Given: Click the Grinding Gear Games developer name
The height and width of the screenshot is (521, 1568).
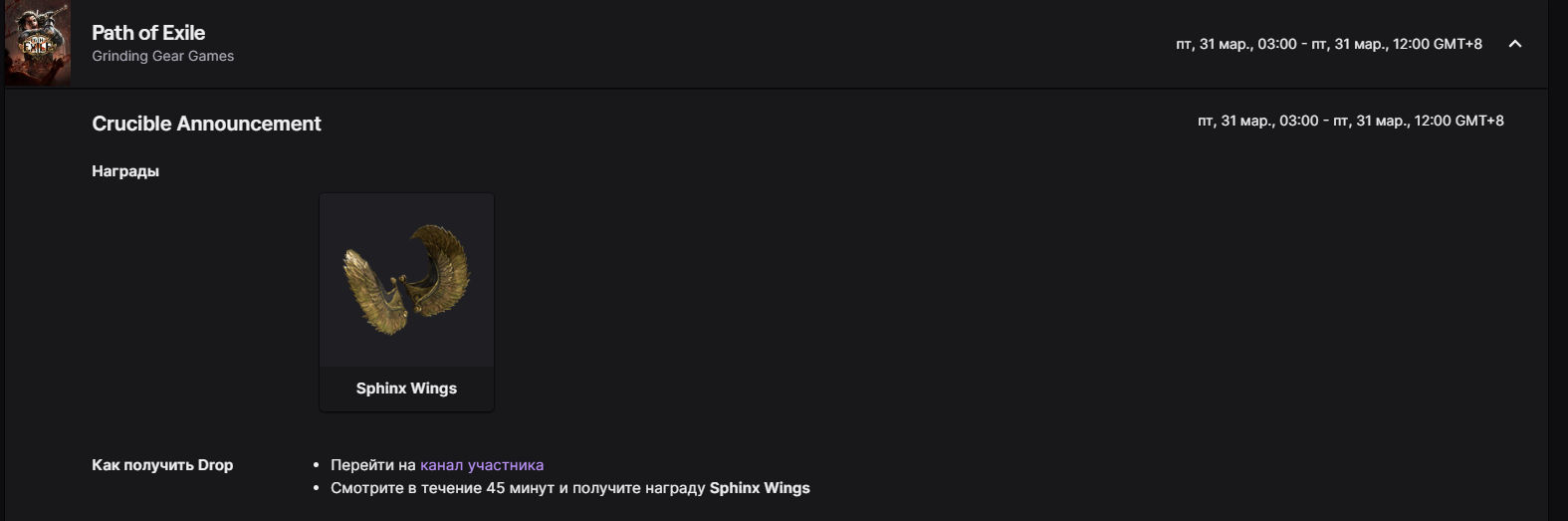Looking at the screenshot, I should point(162,56).
